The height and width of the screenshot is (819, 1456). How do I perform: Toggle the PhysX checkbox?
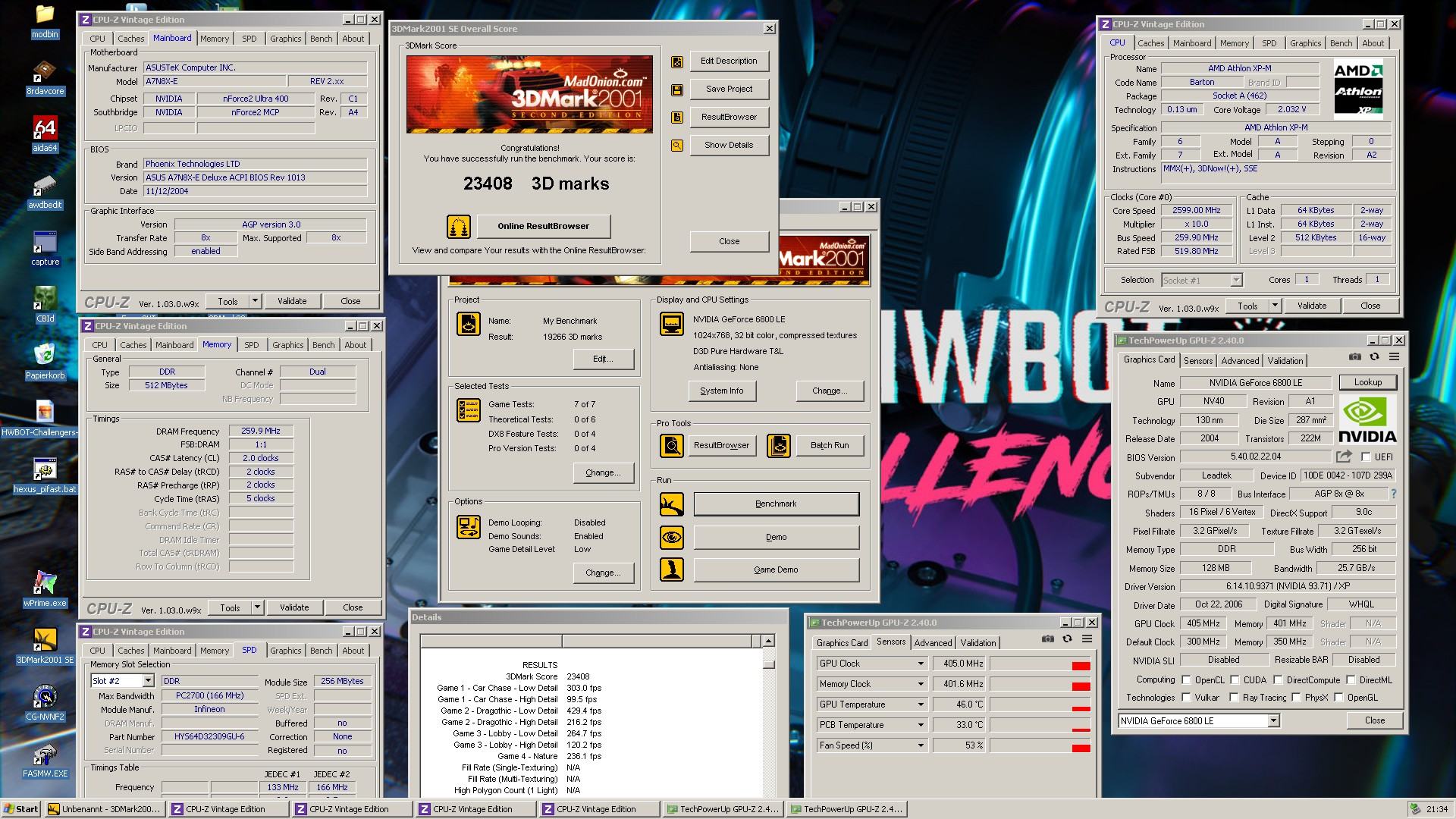1296,698
